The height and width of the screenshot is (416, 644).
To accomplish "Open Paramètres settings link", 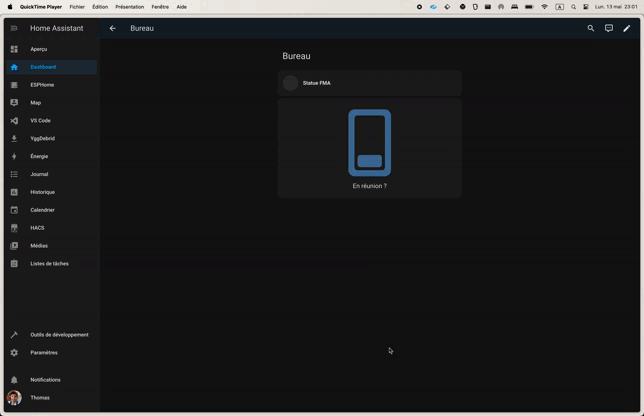I will (51, 353).
